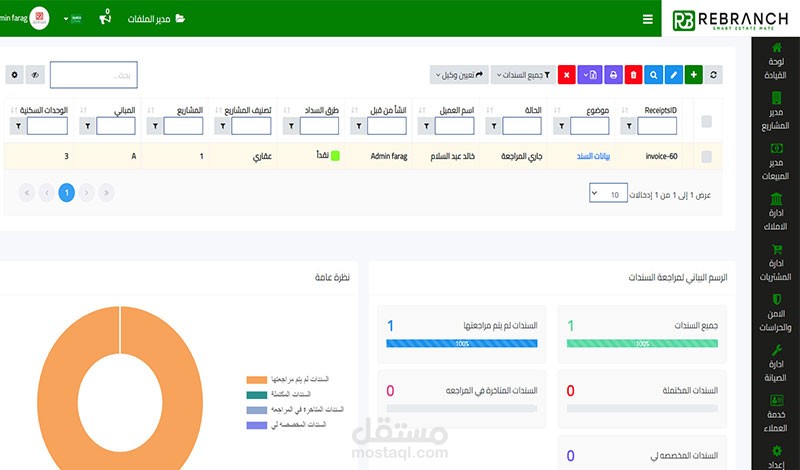This screenshot has width=800, height=470.
Task: Open لوحة القيادة dashboard in the sidebar
Action: 776,61
